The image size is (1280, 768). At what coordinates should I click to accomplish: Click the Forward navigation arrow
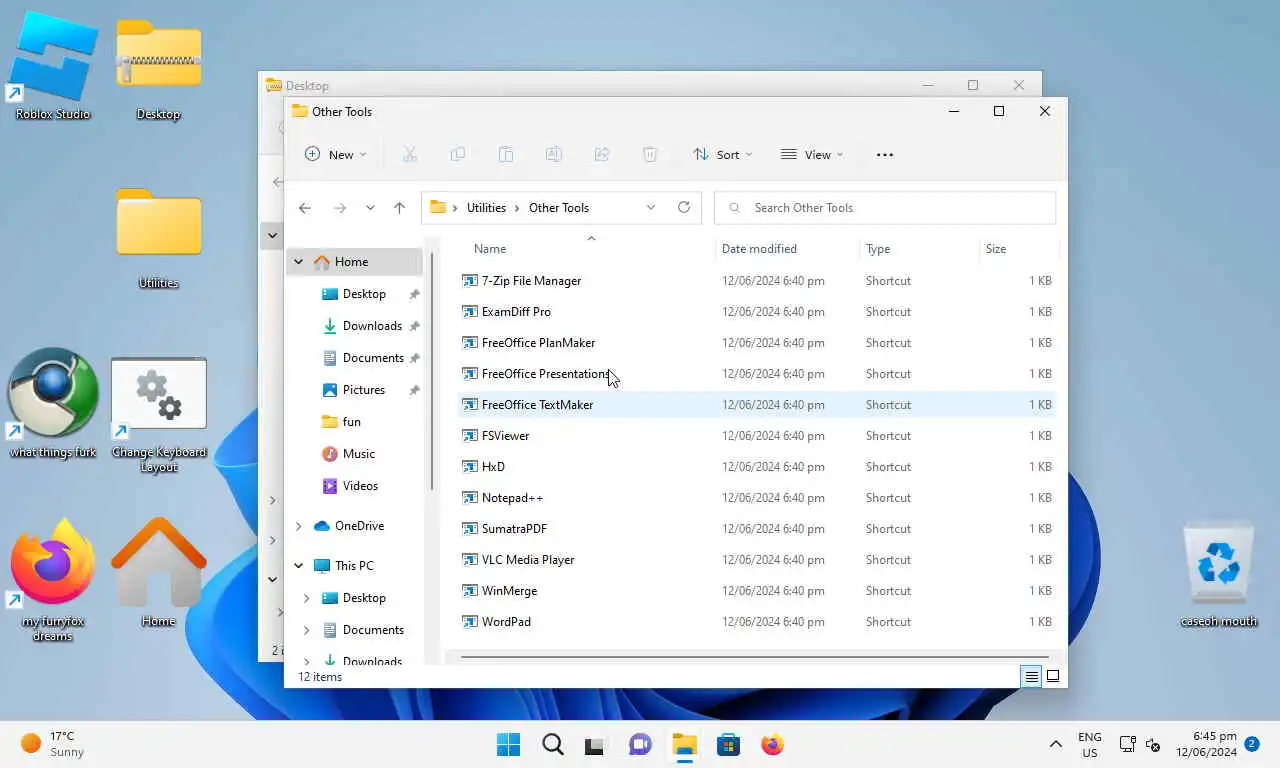pos(339,208)
